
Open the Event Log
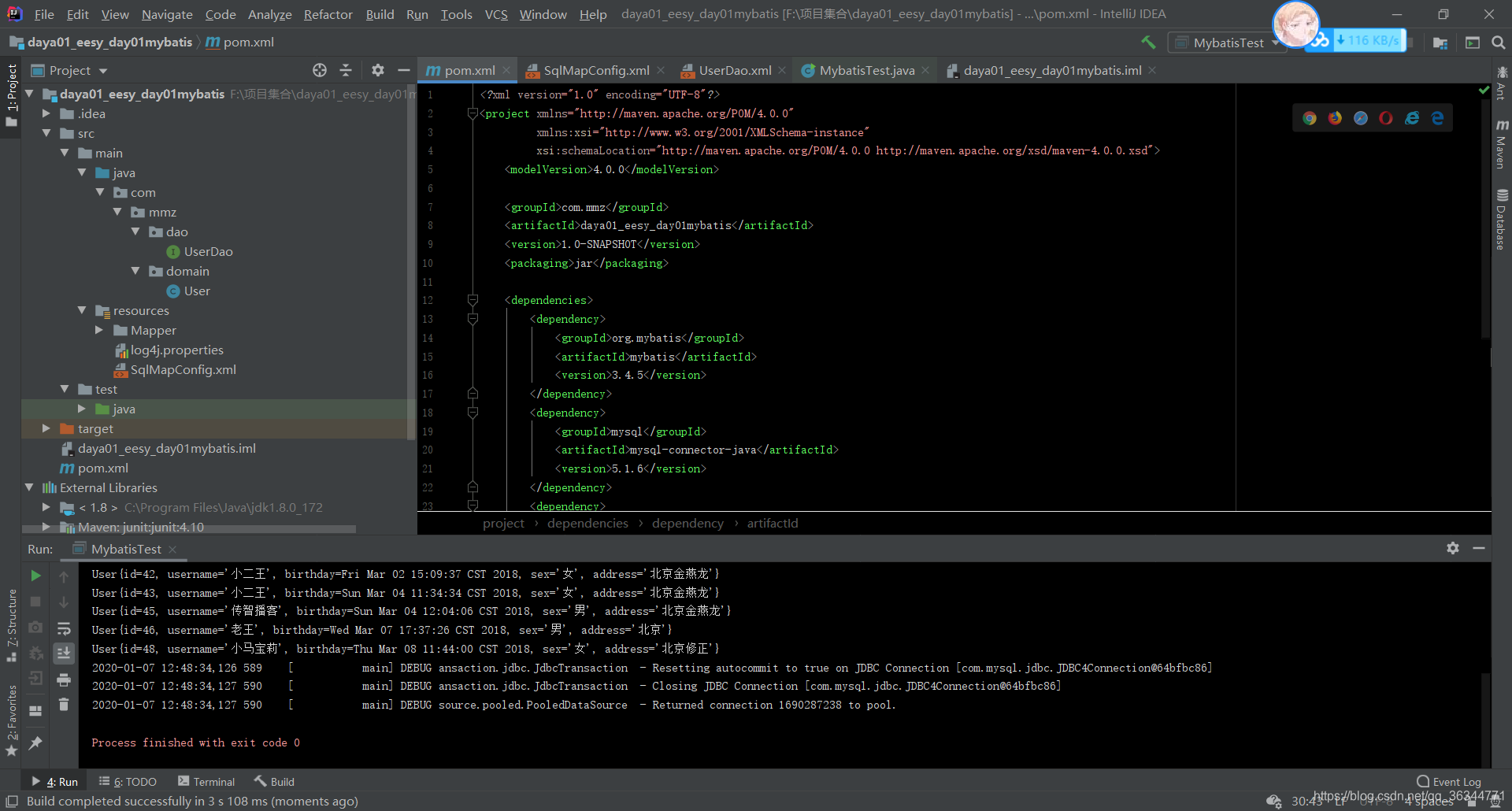coord(1449,782)
